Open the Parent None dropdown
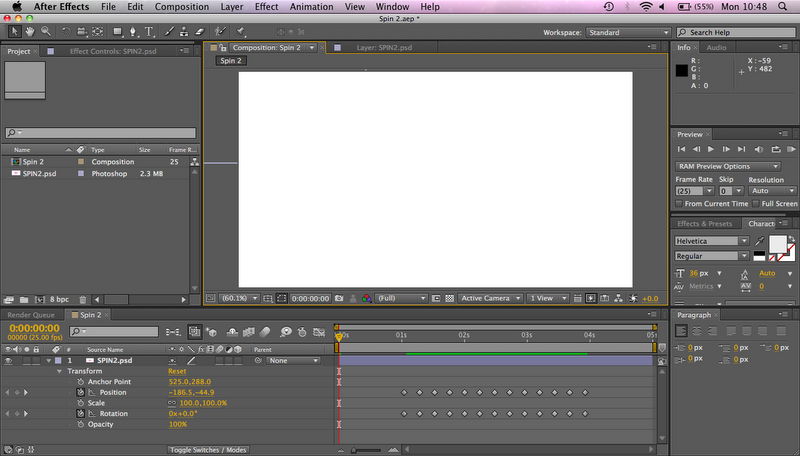The image size is (800, 456). coord(293,361)
